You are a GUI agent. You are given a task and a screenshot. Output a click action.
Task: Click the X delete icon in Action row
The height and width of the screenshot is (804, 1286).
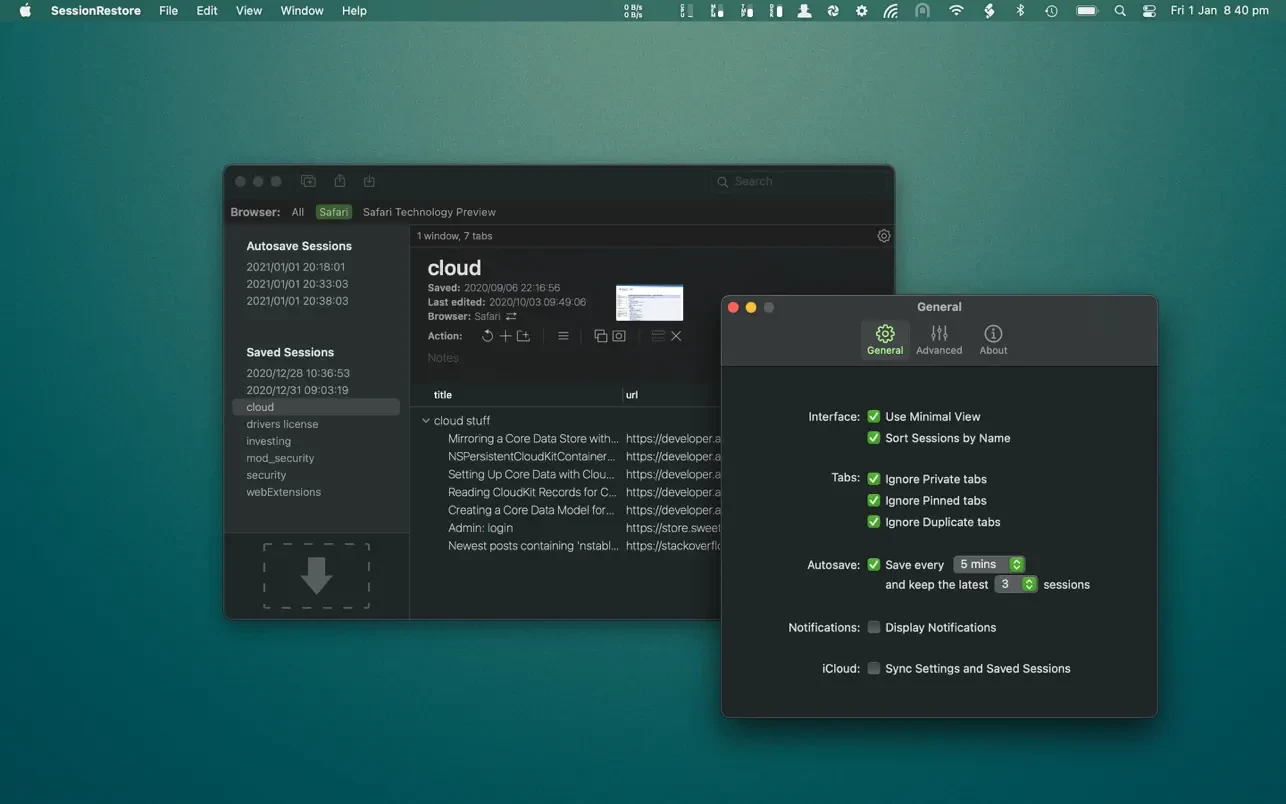click(676, 336)
